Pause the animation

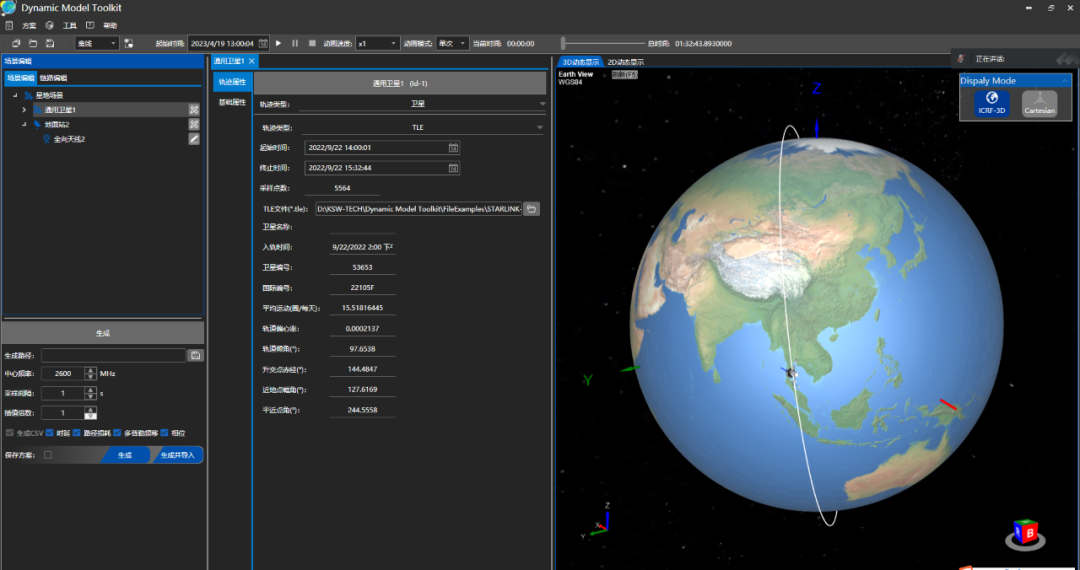295,43
